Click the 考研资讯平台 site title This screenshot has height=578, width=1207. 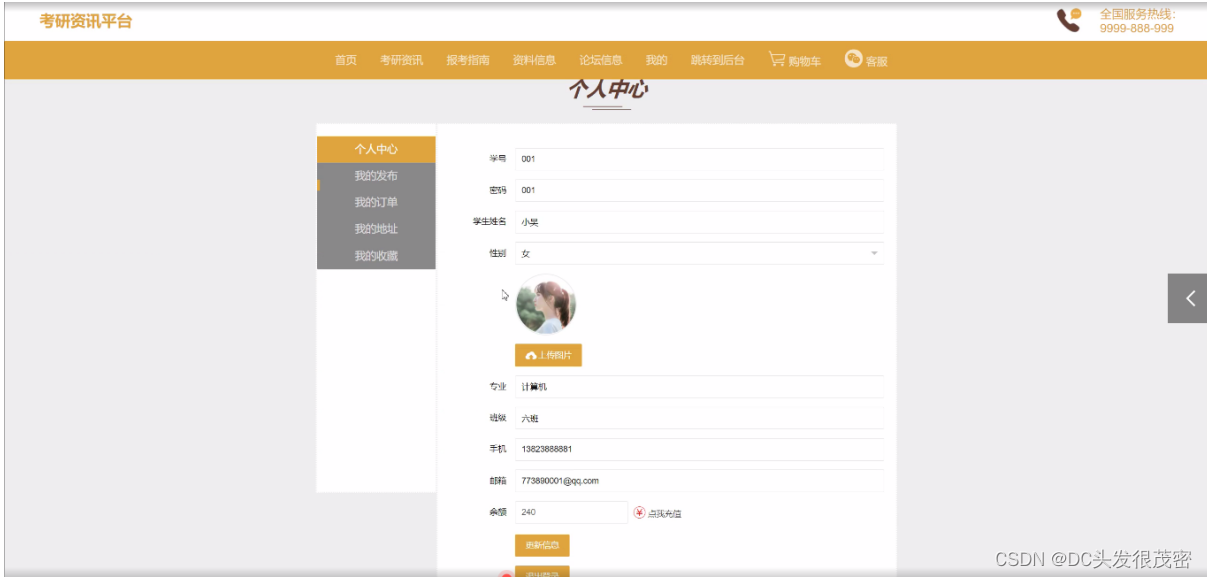[x=86, y=21]
